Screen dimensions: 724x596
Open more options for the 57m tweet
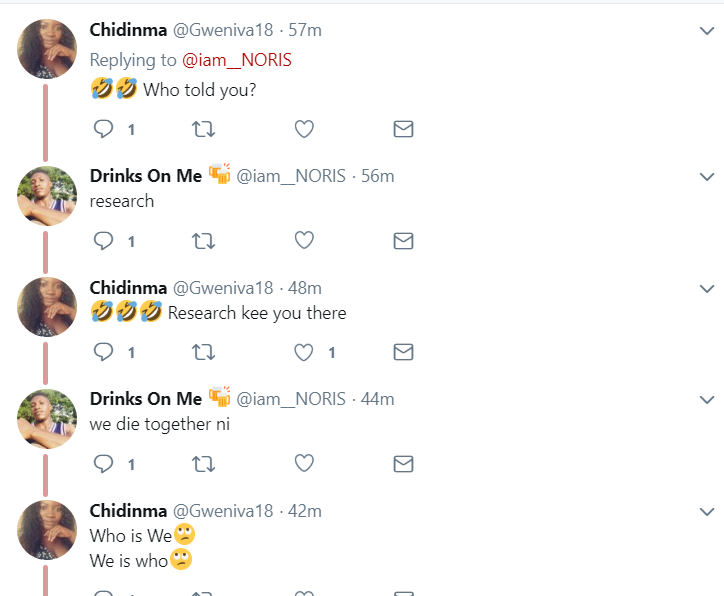[706, 32]
